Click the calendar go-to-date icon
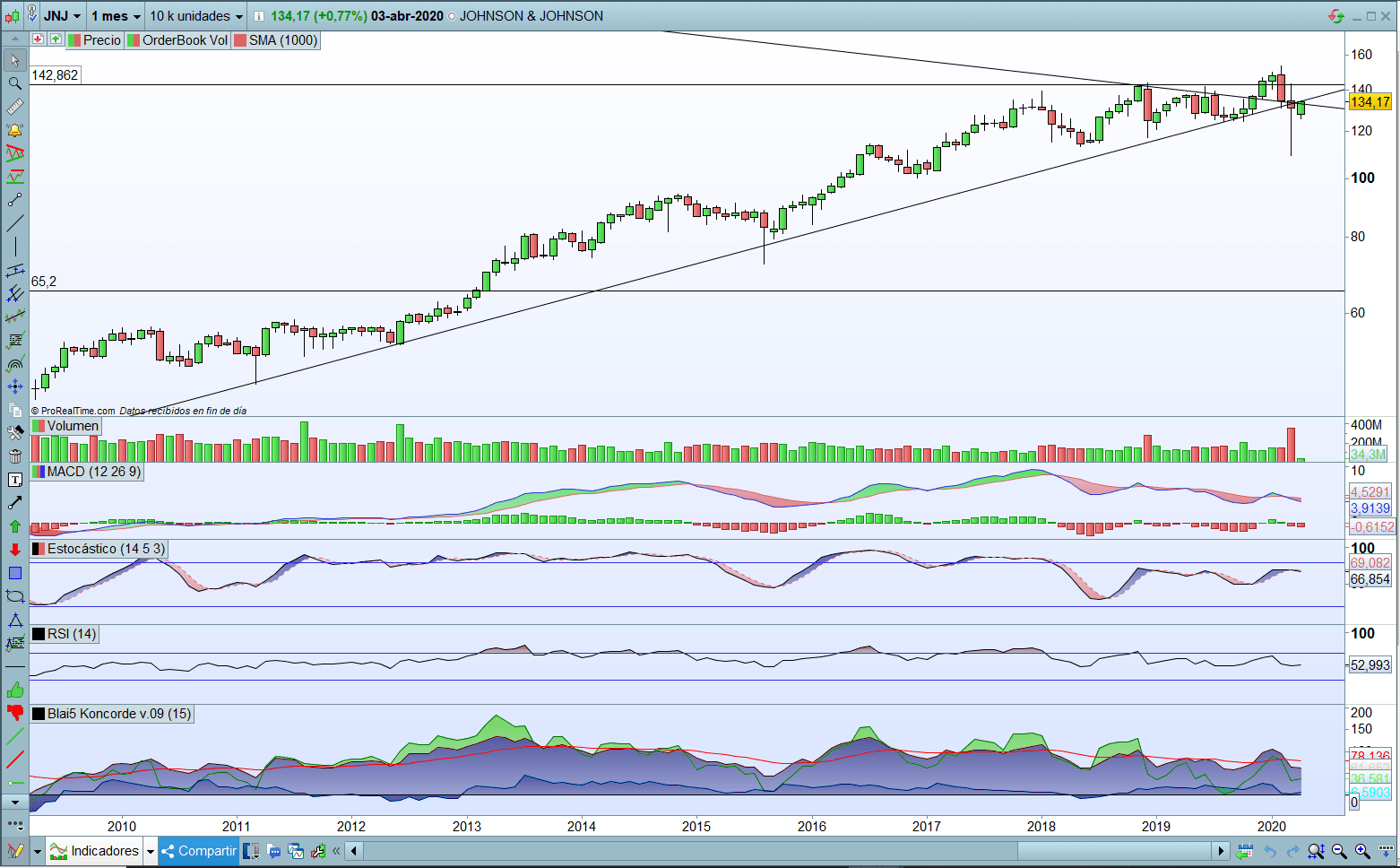The width and height of the screenshot is (1400, 868). coord(1244,851)
